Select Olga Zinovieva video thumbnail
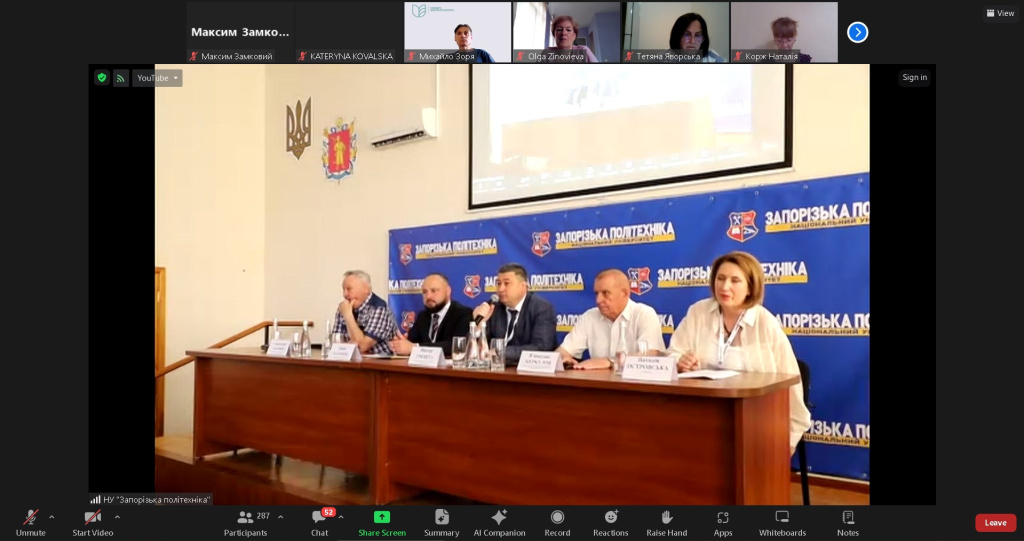 566,32
